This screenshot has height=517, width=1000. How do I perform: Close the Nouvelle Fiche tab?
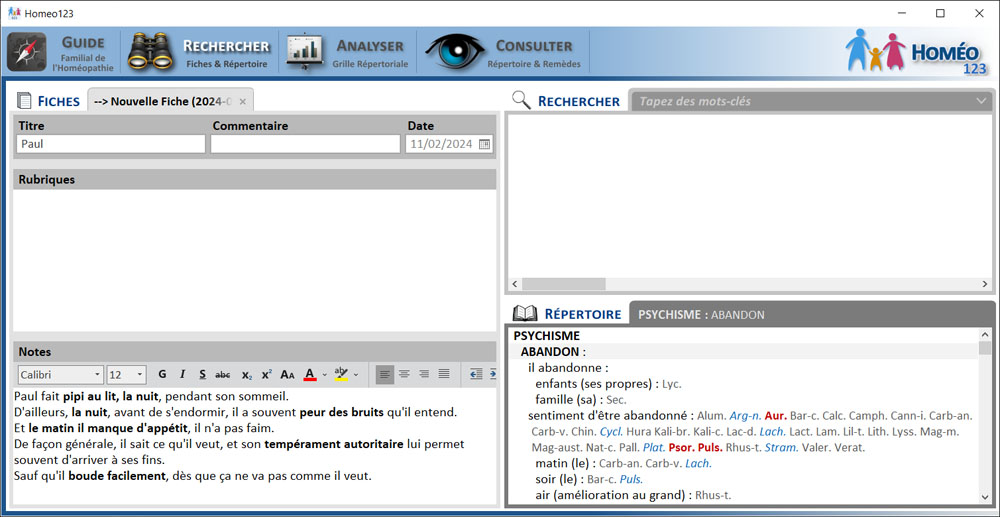click(x=242, y=101)
